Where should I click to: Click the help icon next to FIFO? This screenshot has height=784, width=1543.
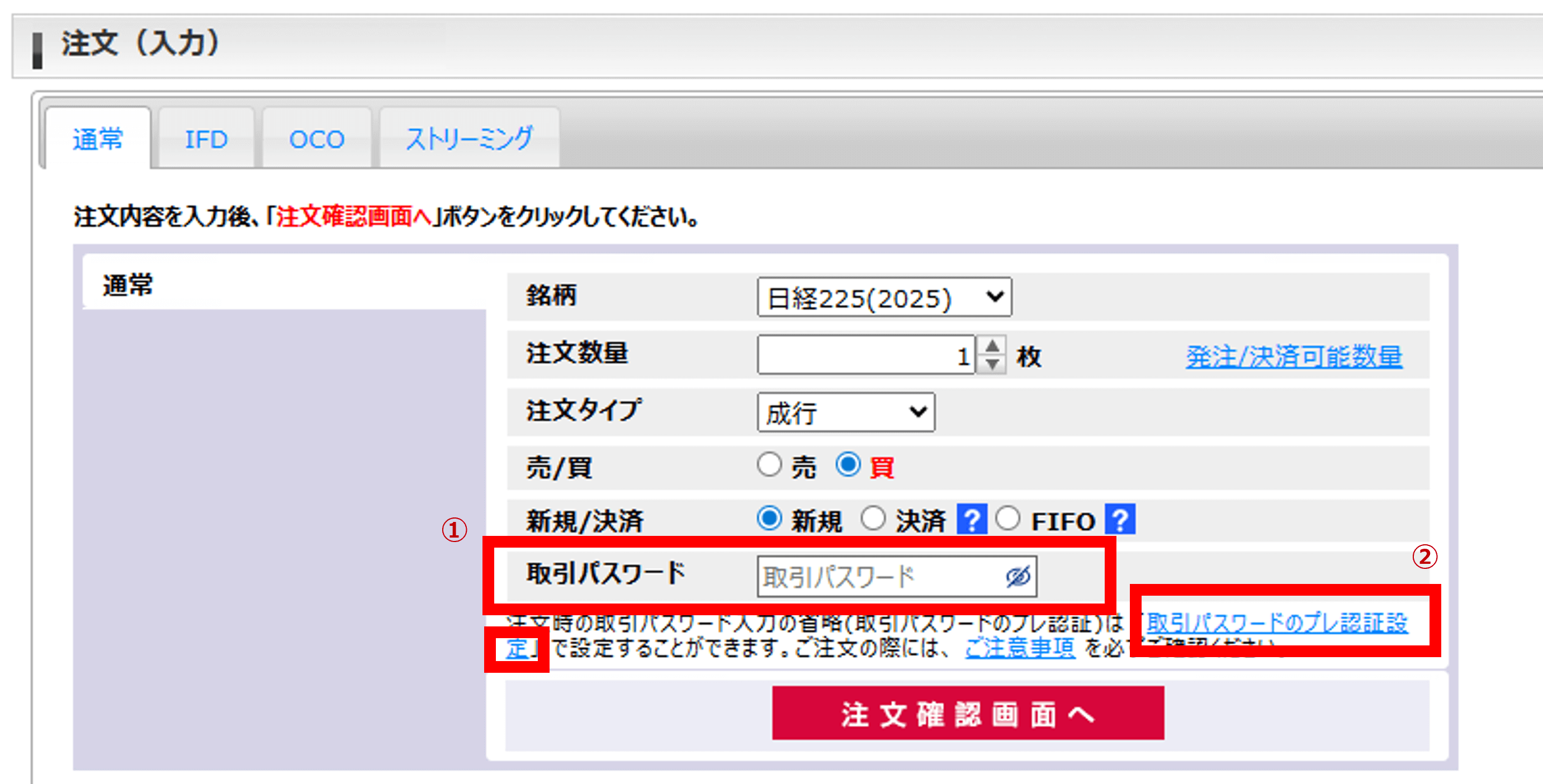coord(1119,520)
